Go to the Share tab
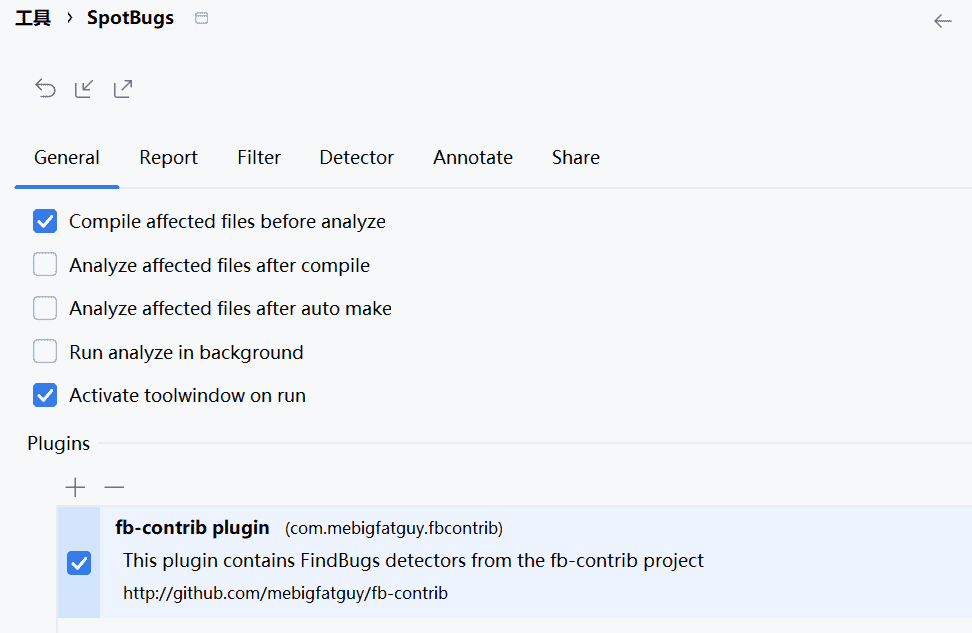The width and height of the screenshot is (972, 633). [575, 158]
